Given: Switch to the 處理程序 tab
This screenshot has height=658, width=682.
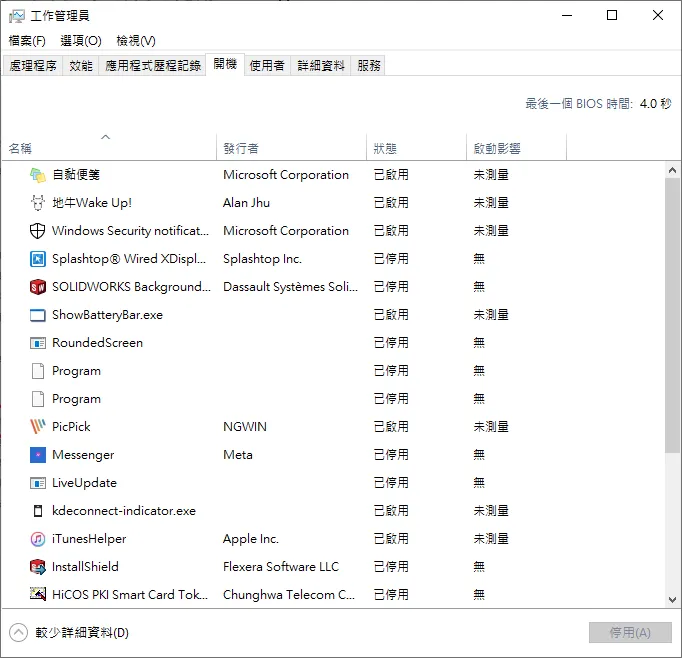Looking at the screenshot, I should click(x=33, y=66).
